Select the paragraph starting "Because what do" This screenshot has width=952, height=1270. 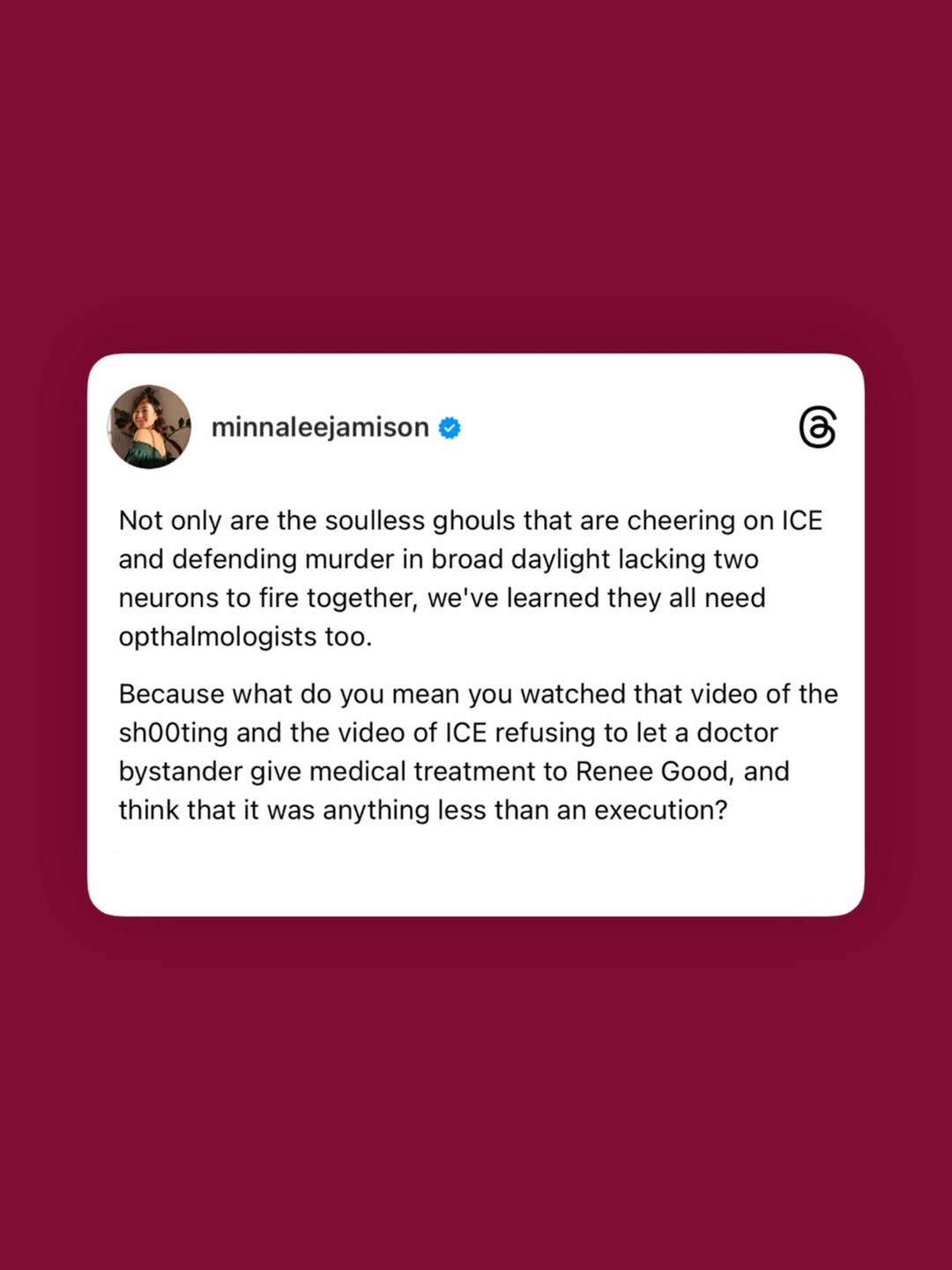point(478,751)
